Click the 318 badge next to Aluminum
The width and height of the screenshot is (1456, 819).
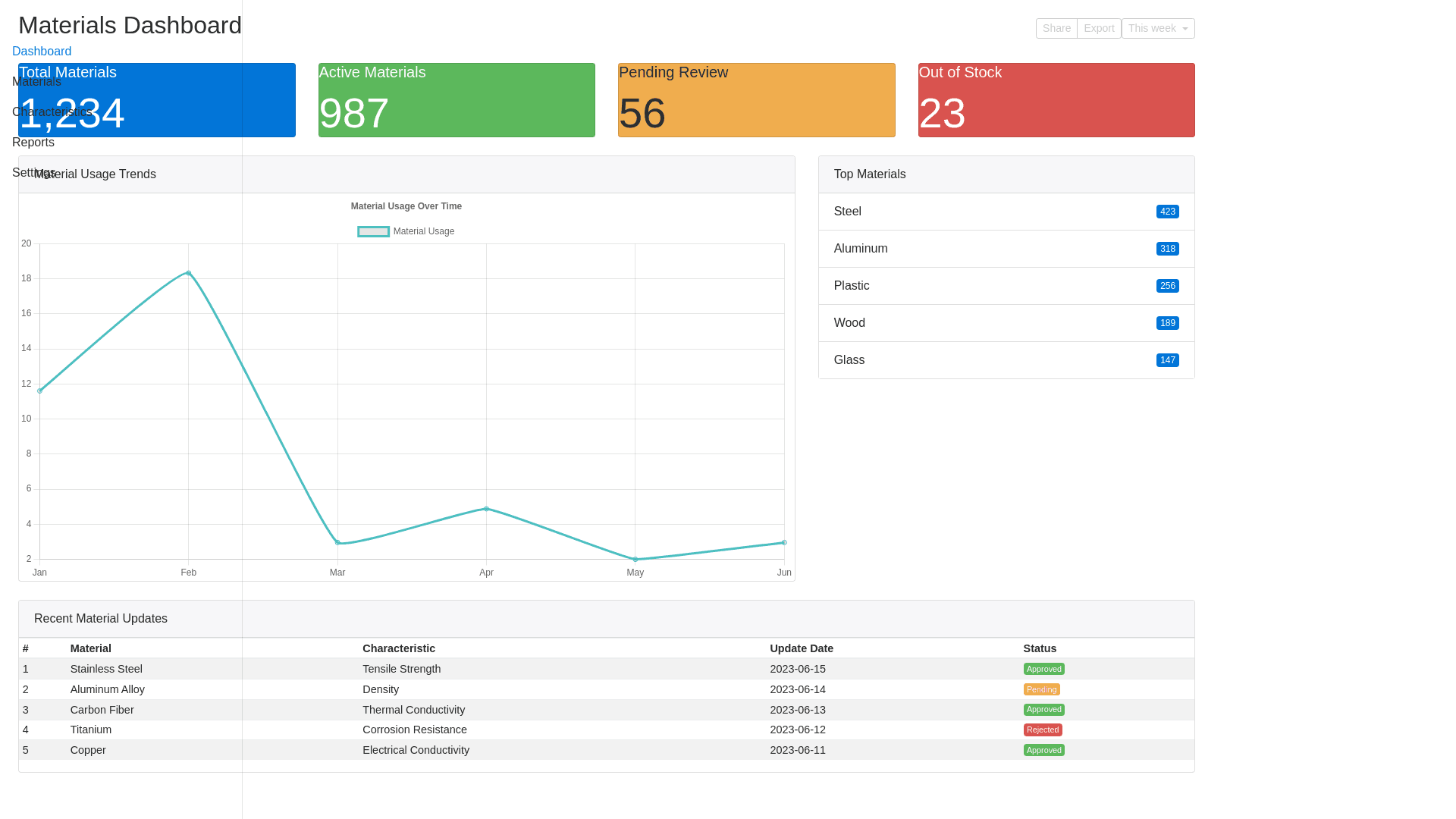(1167, 249)
